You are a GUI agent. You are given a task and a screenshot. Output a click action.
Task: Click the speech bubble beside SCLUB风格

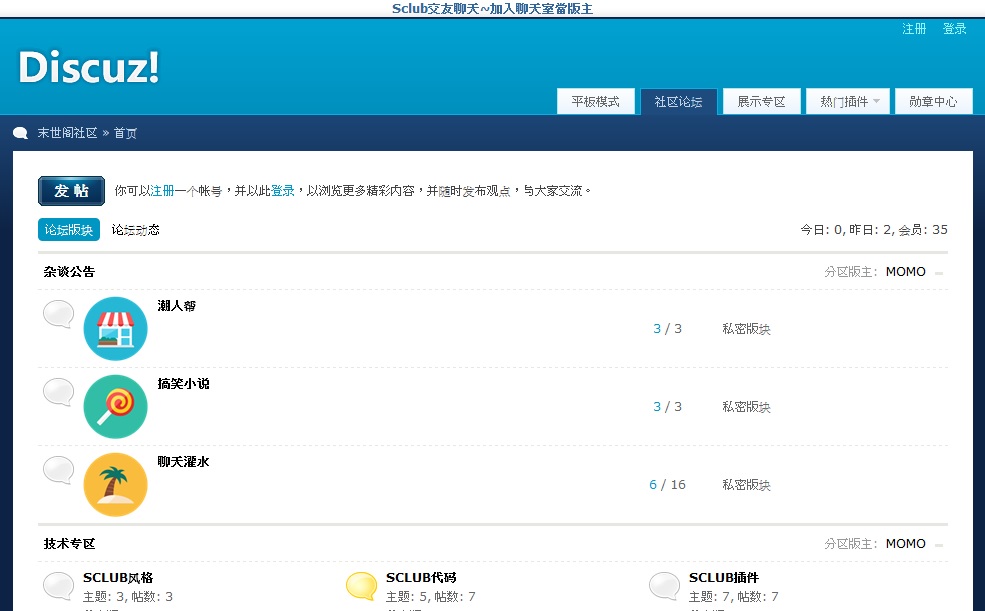click(58, 586)
